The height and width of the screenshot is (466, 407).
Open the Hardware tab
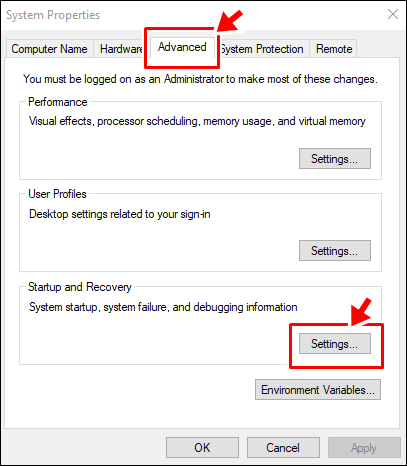(121, 49)
